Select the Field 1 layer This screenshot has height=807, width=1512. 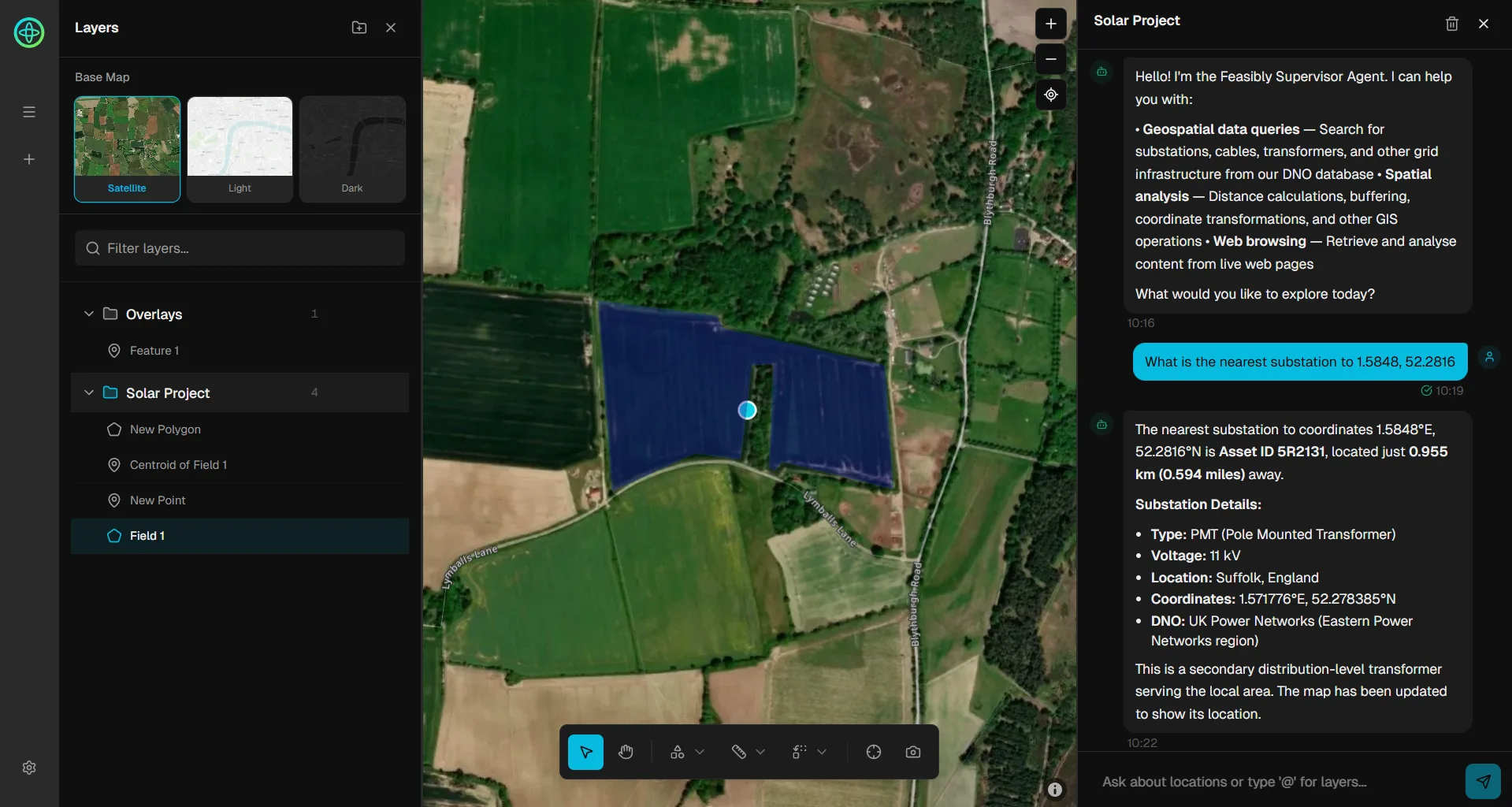tap(240, 536)
